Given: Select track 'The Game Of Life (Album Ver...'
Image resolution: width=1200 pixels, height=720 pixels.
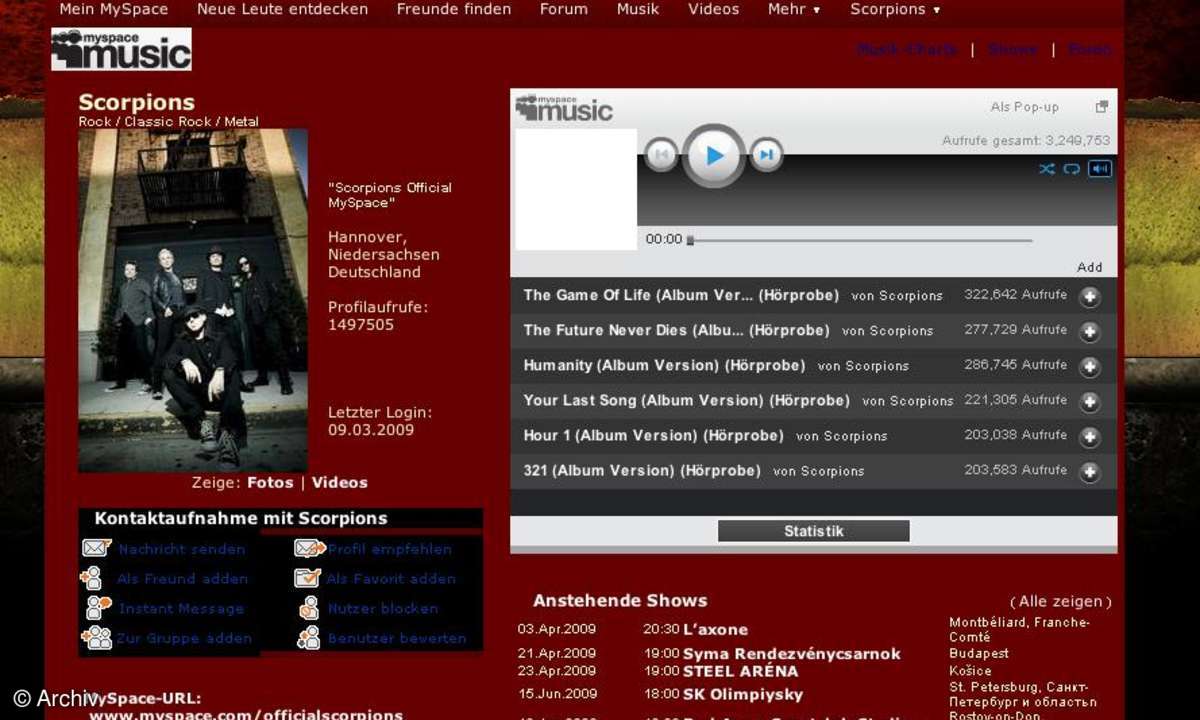Looking at the screenshot, I should tap(683, 295).
